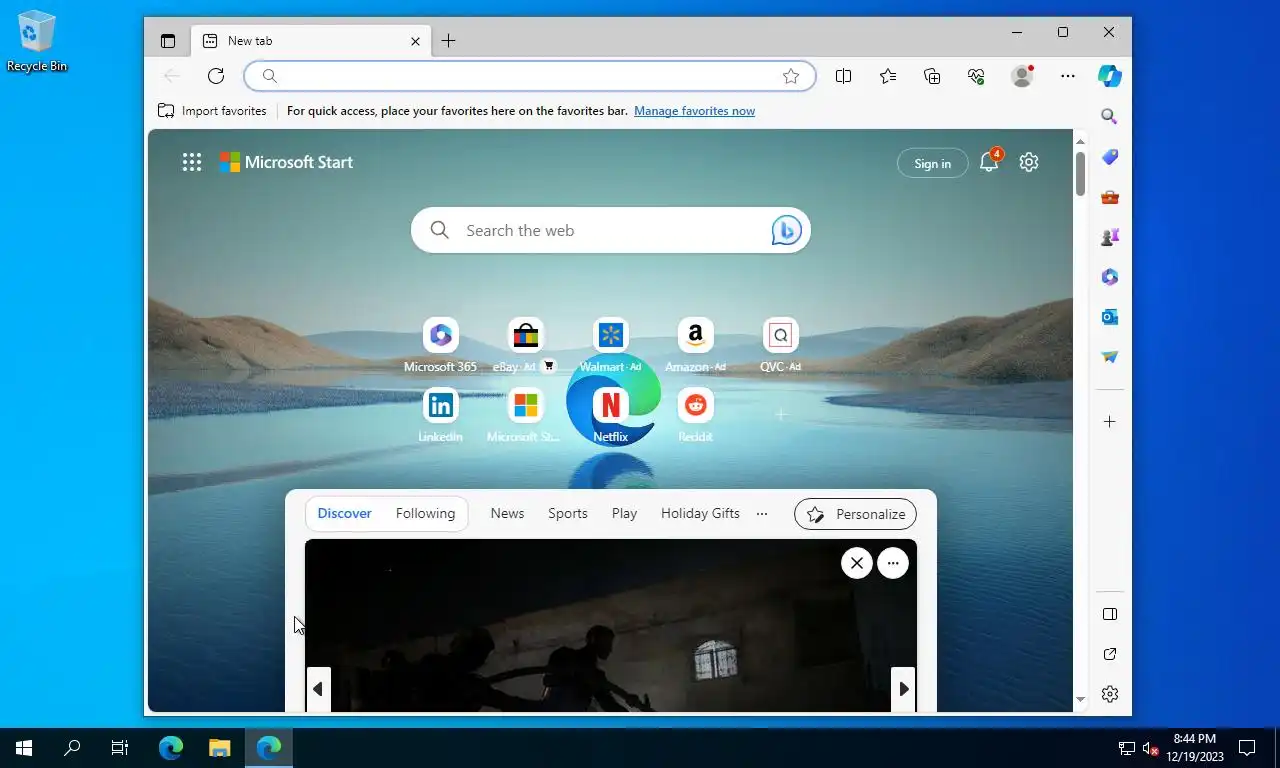The height and width of the screenshot is (768, 1280).
Task: Switch to News tab
Action: pyautogui.click(x=507, y=513)
